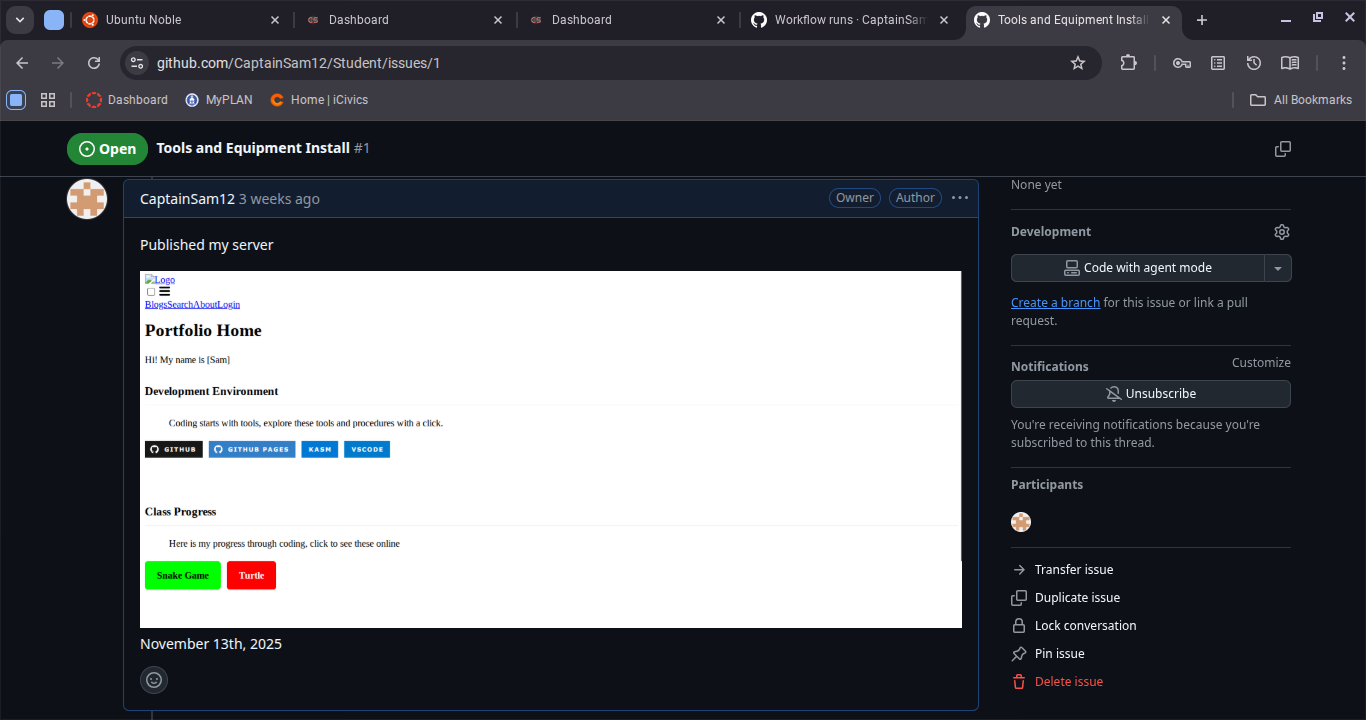The height and width of the screenshot is (720, 1366).
Task: Click the participant avatar in the sidebar
Action: coord(1020,522)
